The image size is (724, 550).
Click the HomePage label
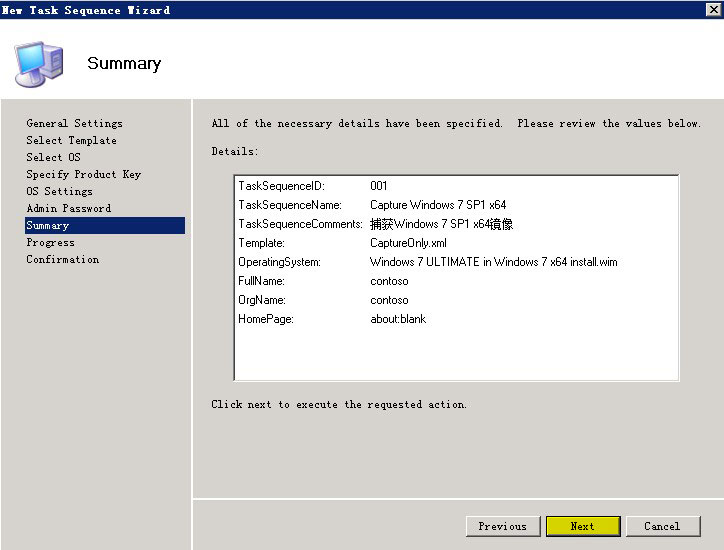(x=266, y=319)
